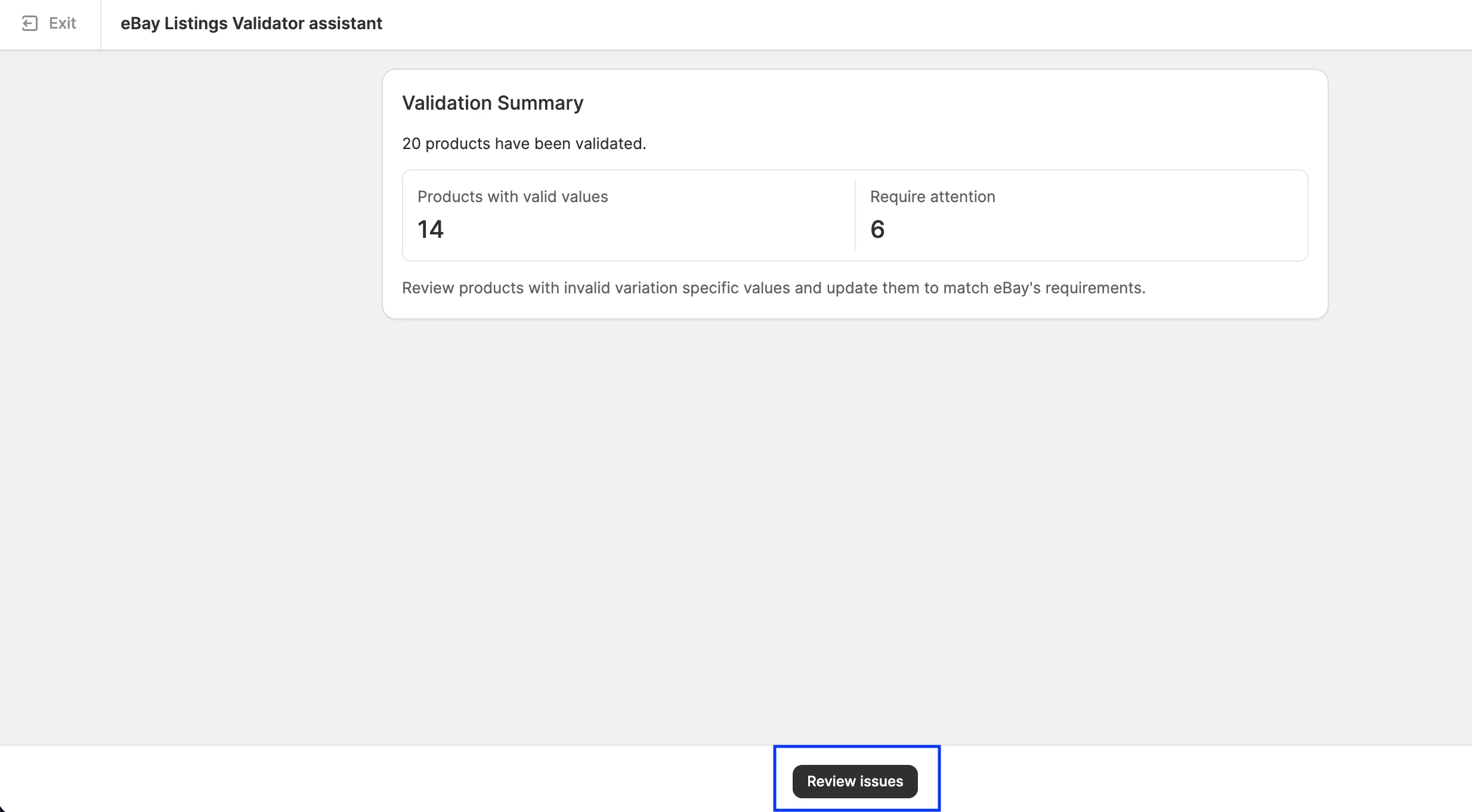Screen dimensions: 1472x812
Task: Click the Exit arrow icon
Action: pyautogui.click(x=30, y=23)
